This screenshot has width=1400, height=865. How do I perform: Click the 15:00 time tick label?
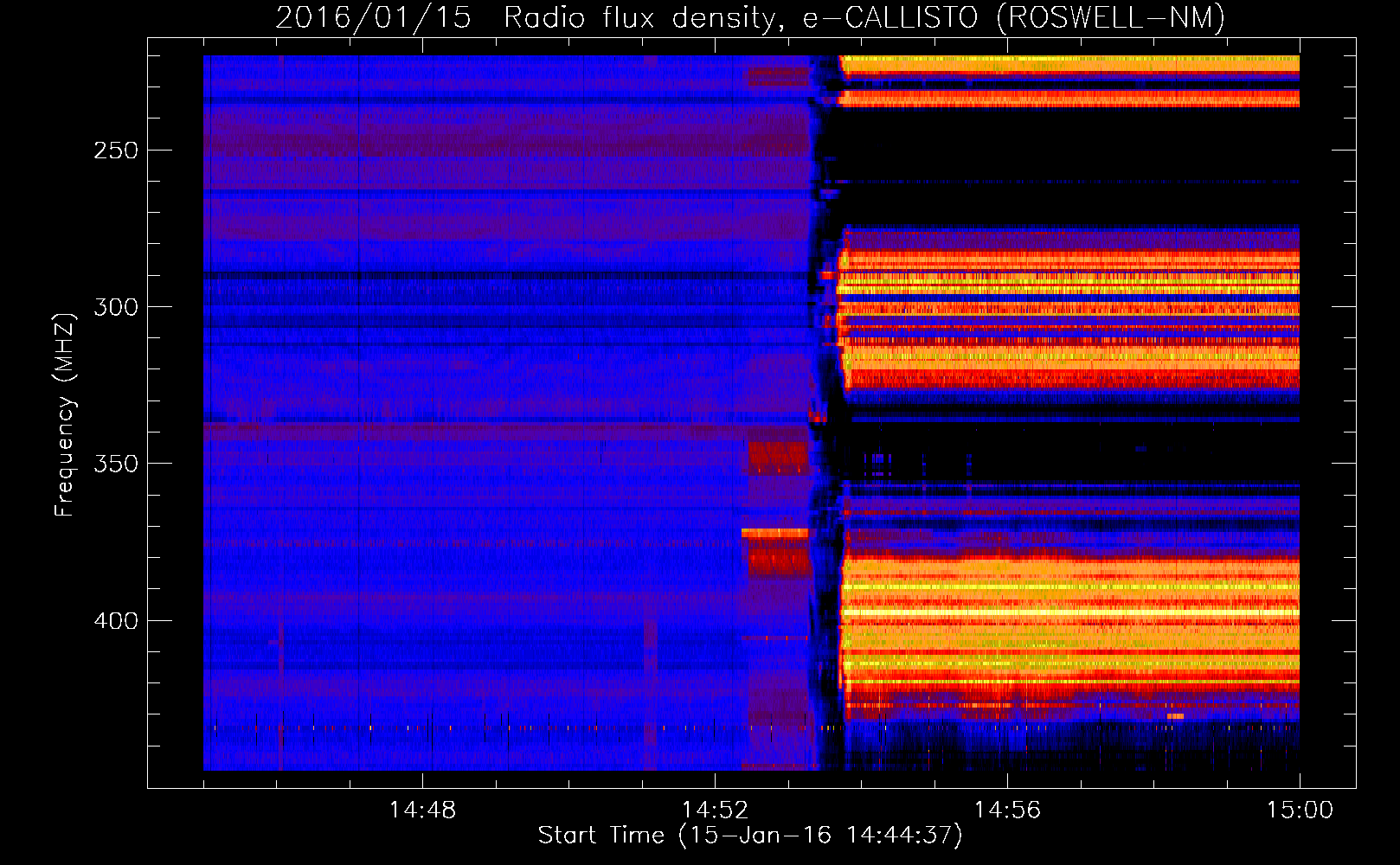[1300, 811]
